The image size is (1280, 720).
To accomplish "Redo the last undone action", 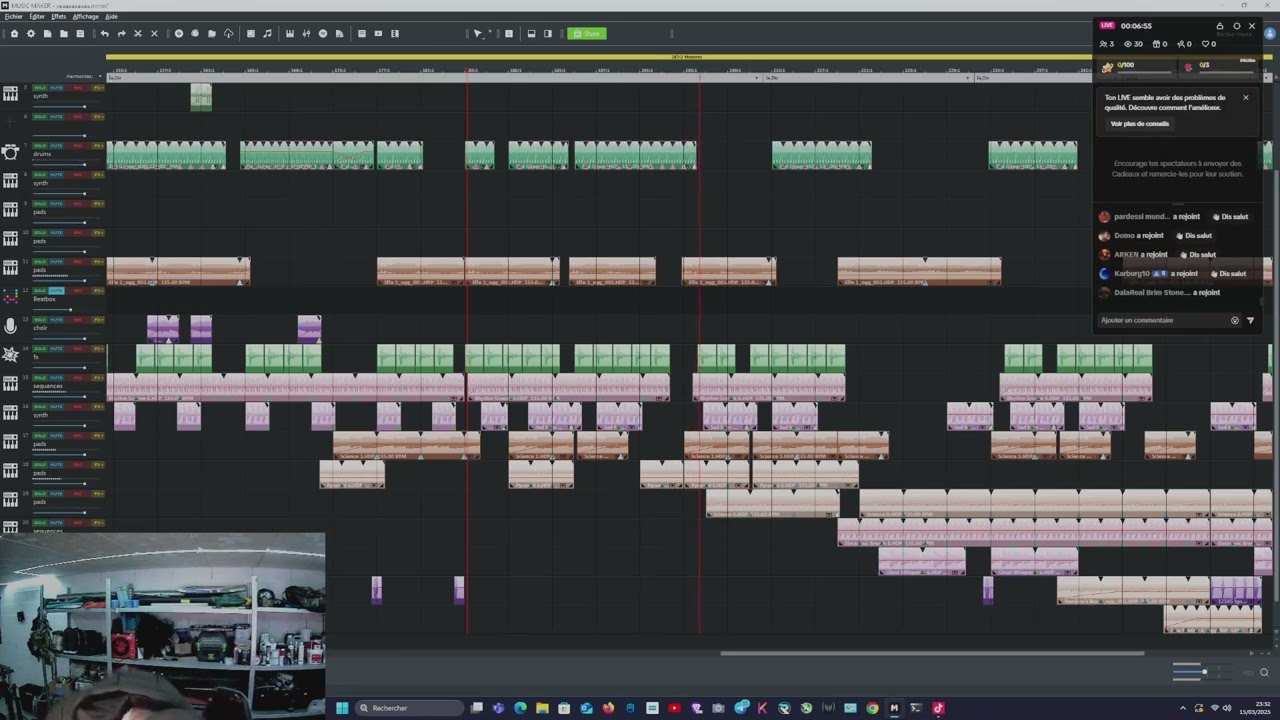I will tap(121, 34).
